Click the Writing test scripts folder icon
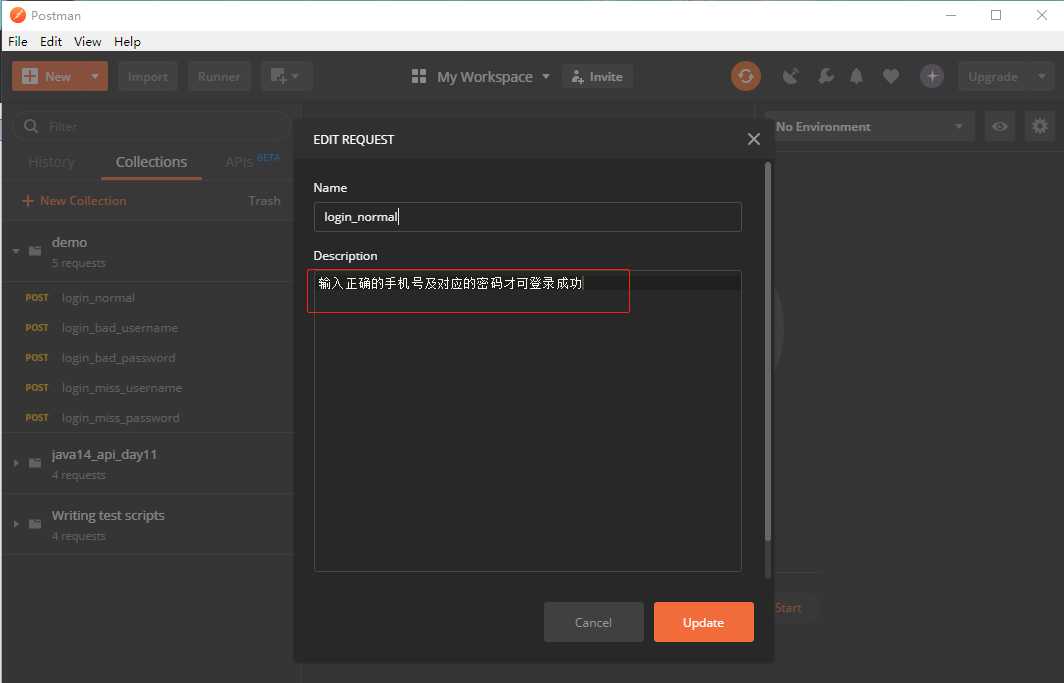Viewport: 1064px width, 683px height. coord(35,524)
